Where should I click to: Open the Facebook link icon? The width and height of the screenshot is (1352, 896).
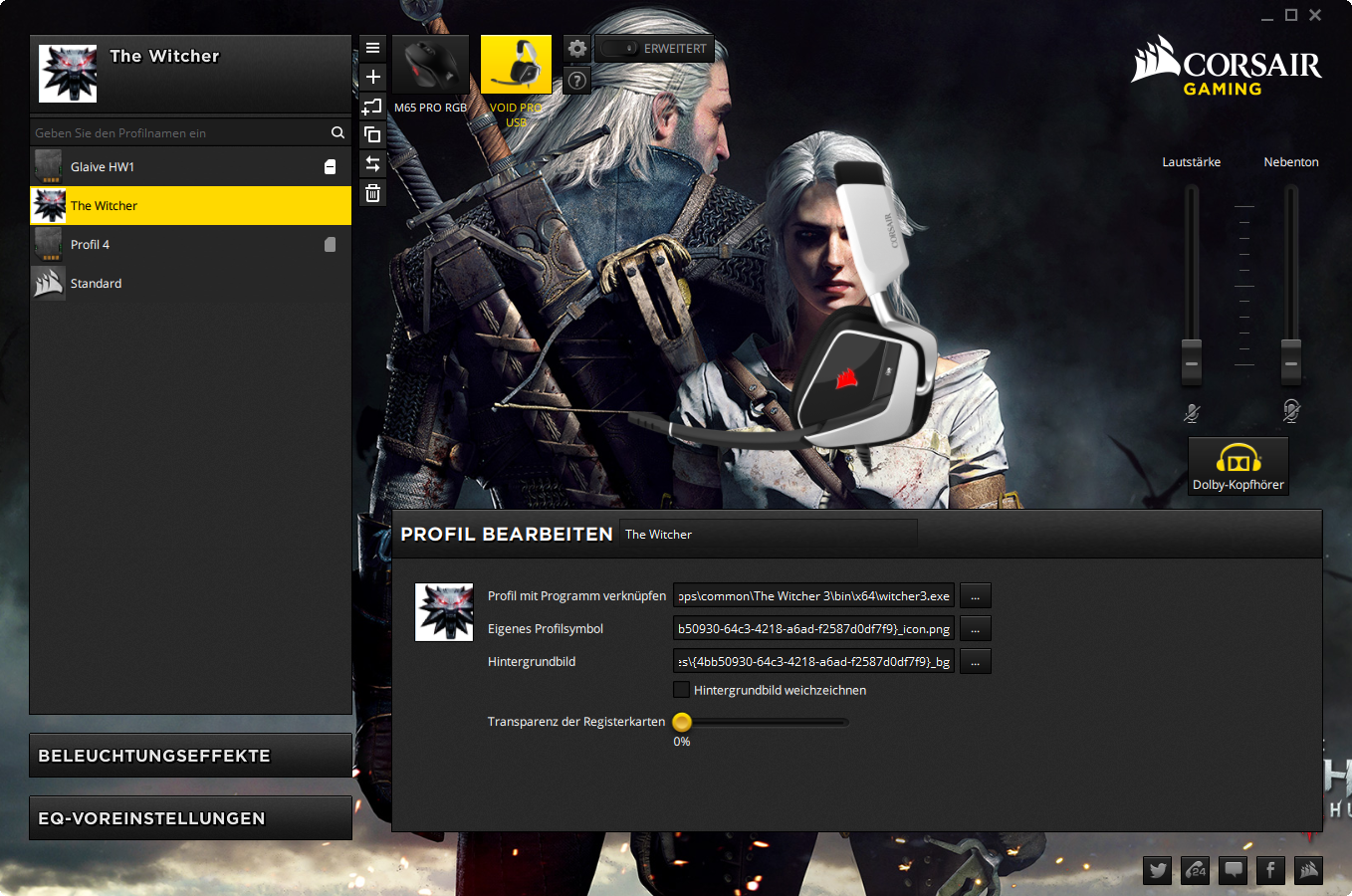[x=1270, y=871]
